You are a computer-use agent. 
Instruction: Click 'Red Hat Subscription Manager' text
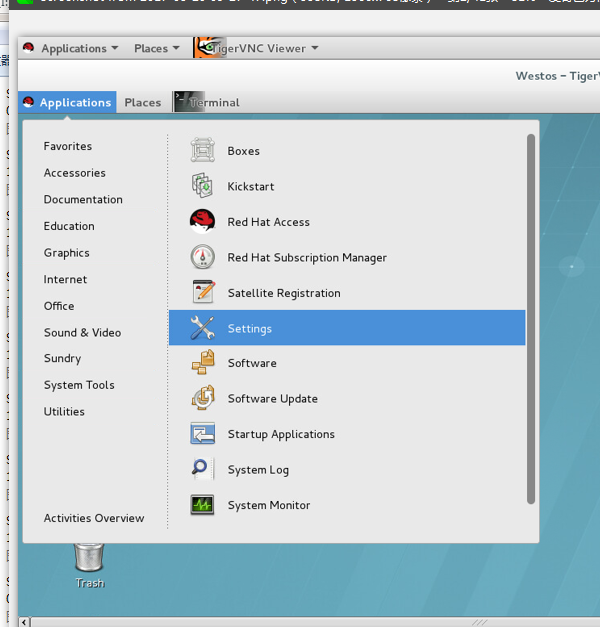click(x=307, y=258)
